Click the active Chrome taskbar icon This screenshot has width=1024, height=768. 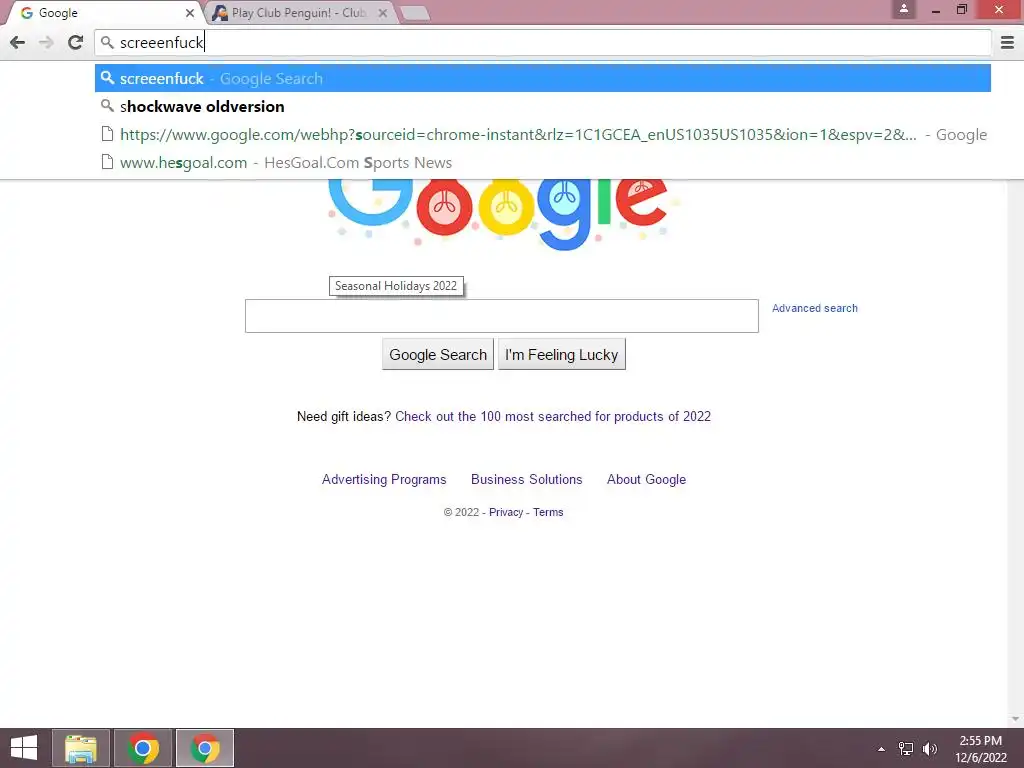[x=204, y=748]
